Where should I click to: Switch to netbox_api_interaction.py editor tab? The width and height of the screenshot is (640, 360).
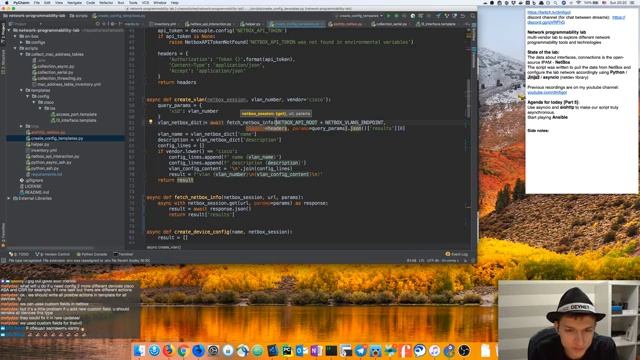pyautogui.click(x=208, y=24)
